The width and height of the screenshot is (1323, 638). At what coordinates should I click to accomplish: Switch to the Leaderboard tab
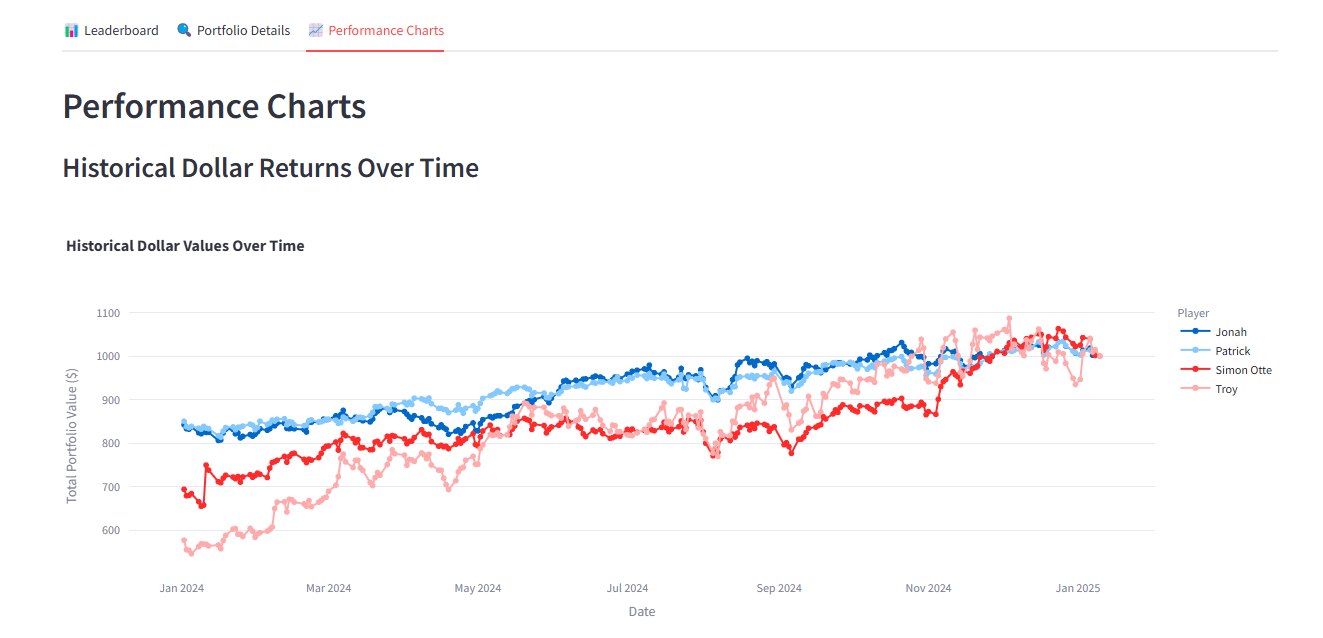121,30
